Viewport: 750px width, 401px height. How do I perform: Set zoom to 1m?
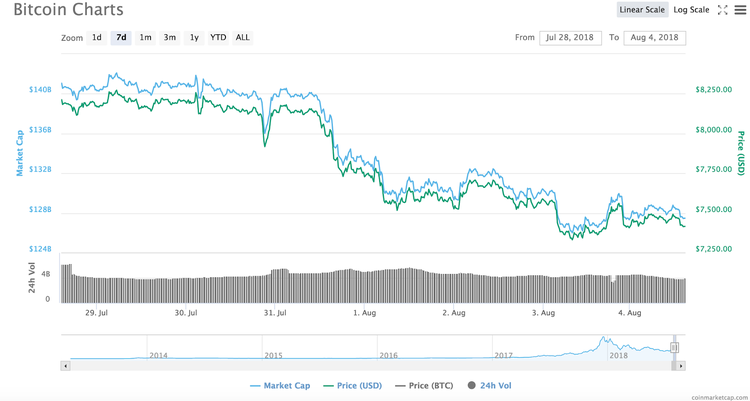pos(145,37)
